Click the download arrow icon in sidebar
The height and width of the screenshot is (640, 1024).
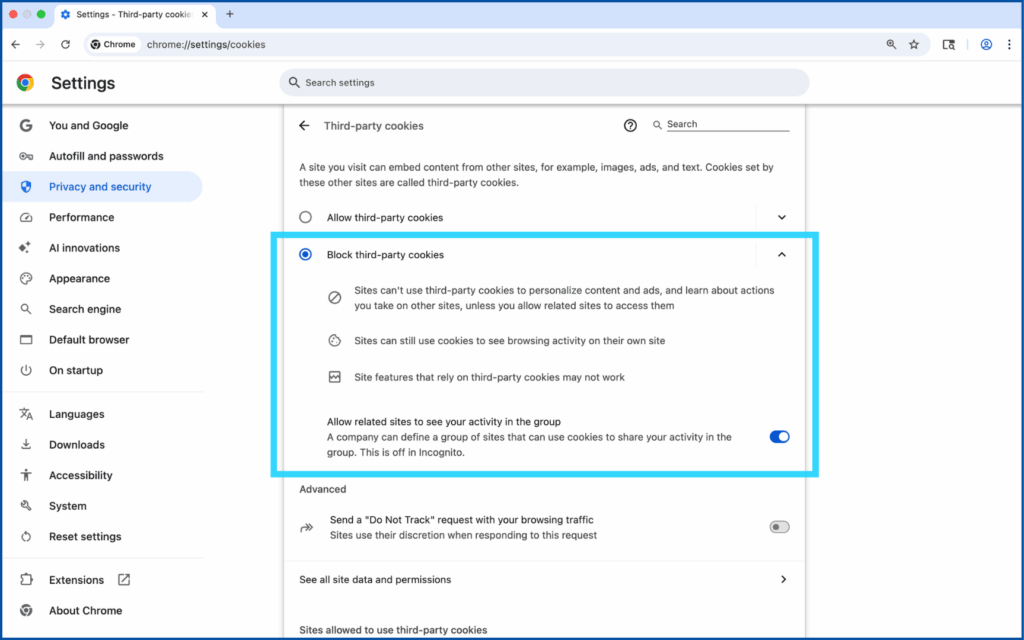[25, 445]
